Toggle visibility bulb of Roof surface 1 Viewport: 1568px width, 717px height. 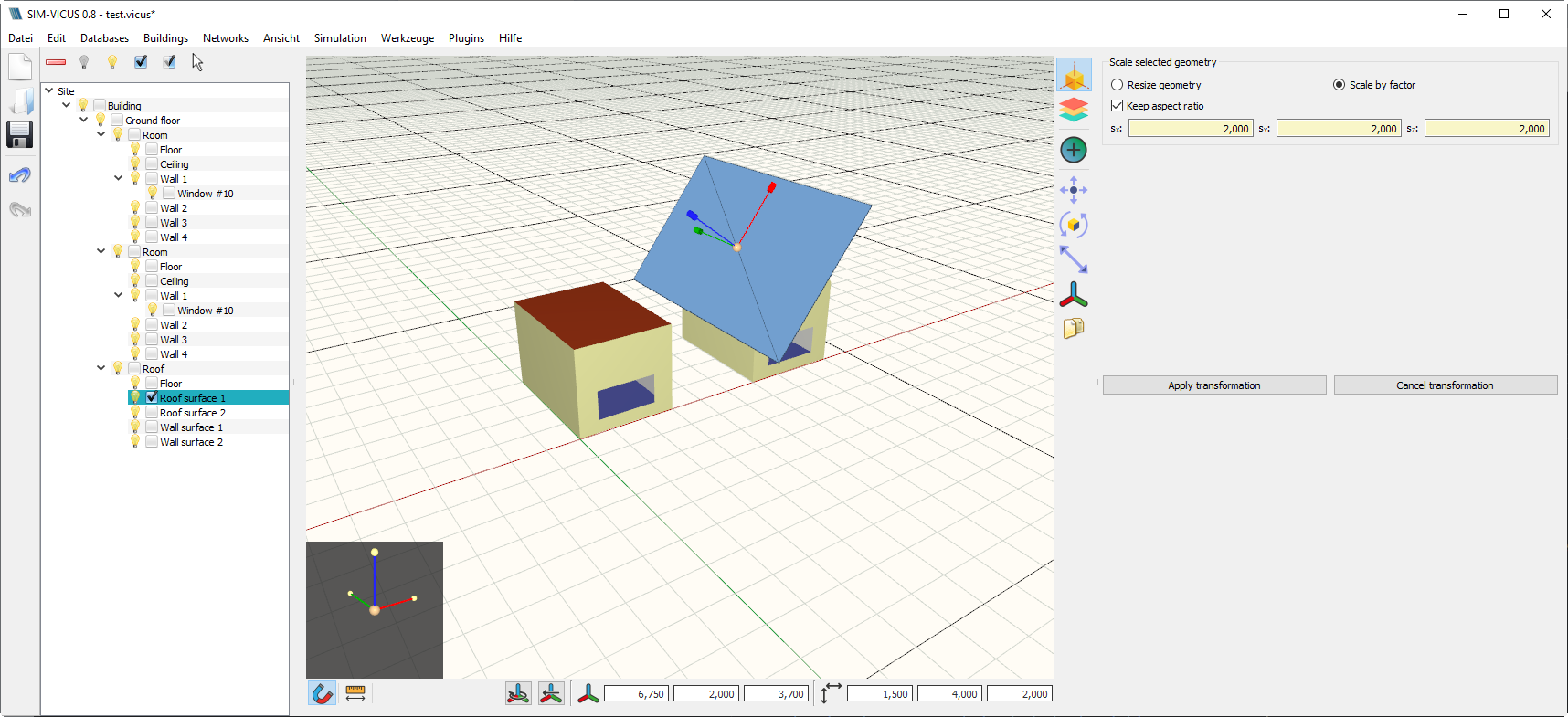coord(135,397)
